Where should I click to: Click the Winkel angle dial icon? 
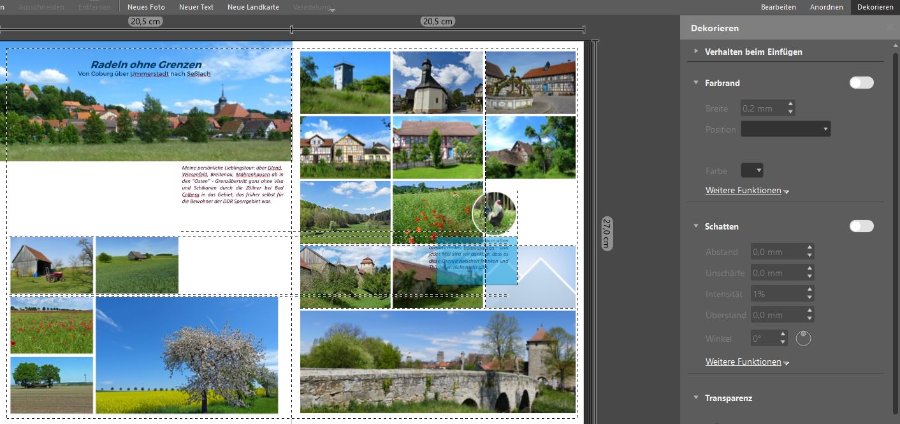click(x=803, y=338)
